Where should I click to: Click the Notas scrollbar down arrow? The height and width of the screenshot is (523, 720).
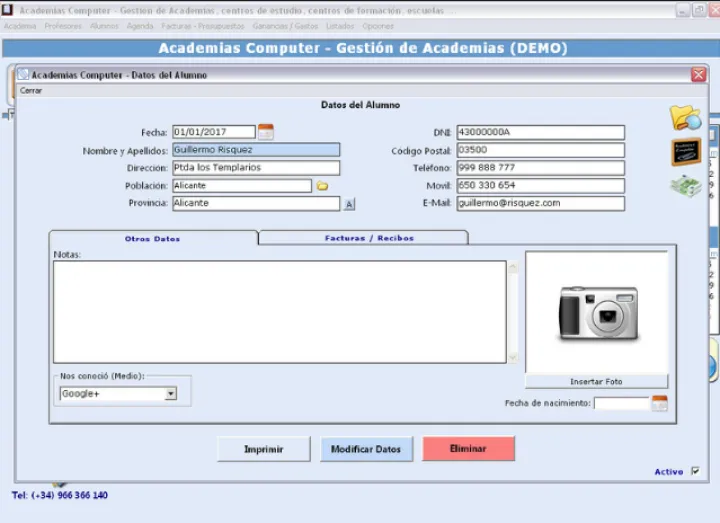click(x=514, y=357)
